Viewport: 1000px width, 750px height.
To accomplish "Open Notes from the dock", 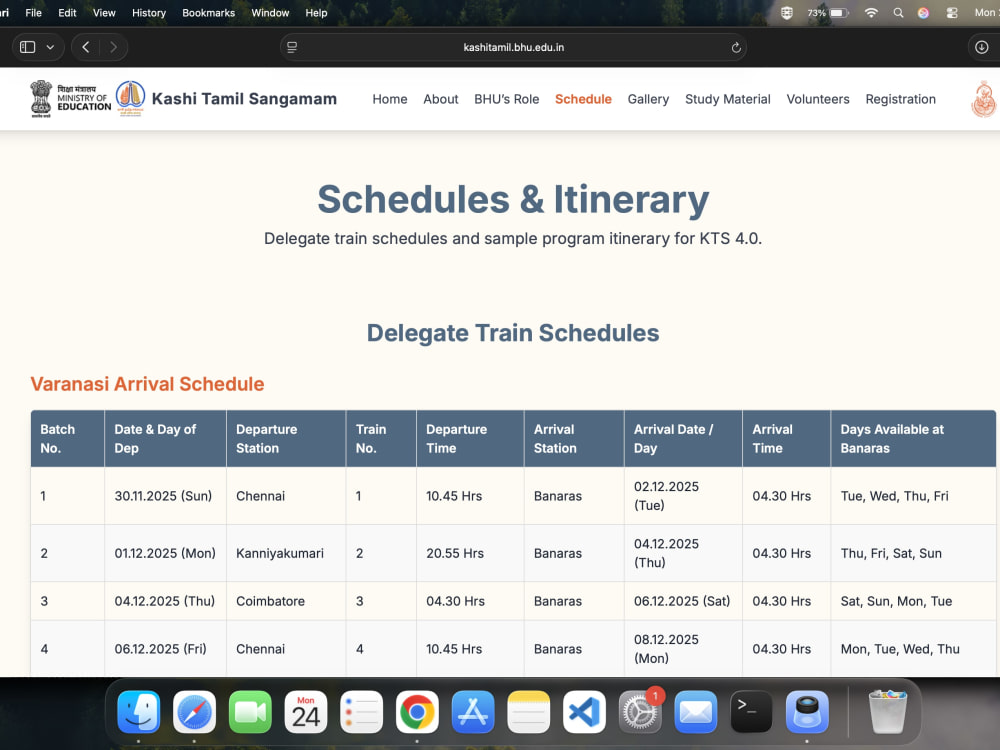I will (529, 712).
